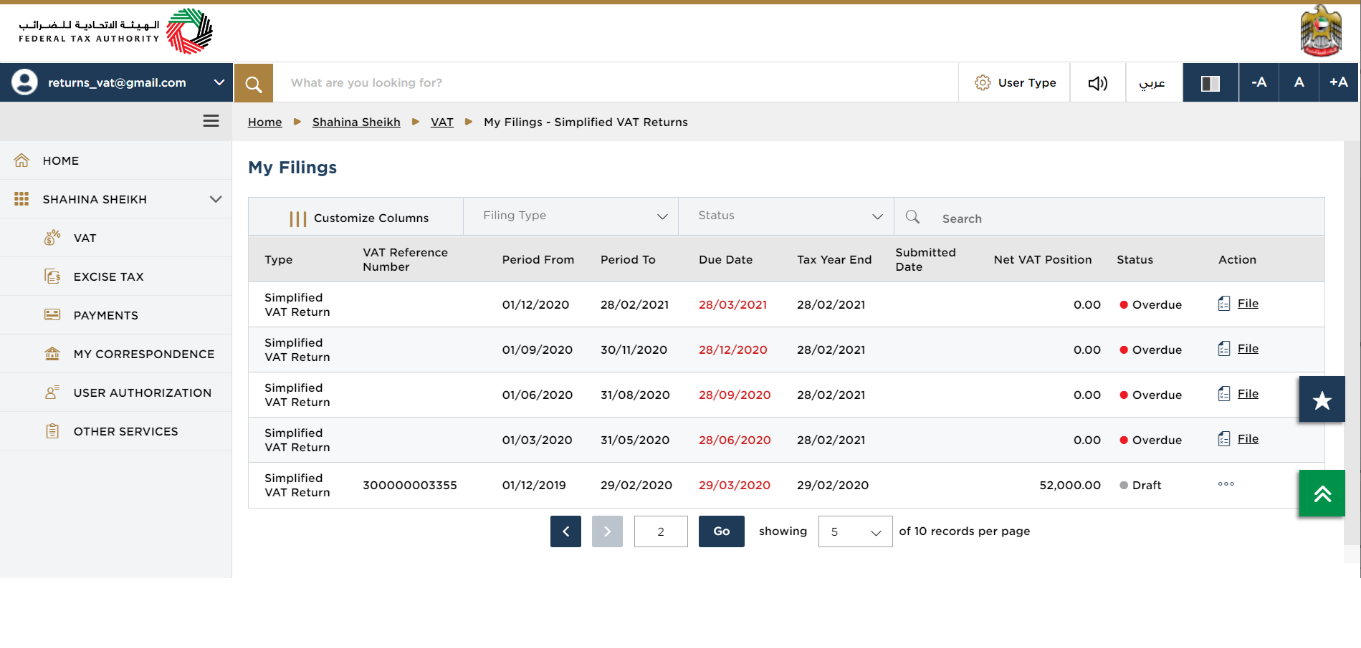Collapse sidebar using the hamburger menu icon

(211, 121)
